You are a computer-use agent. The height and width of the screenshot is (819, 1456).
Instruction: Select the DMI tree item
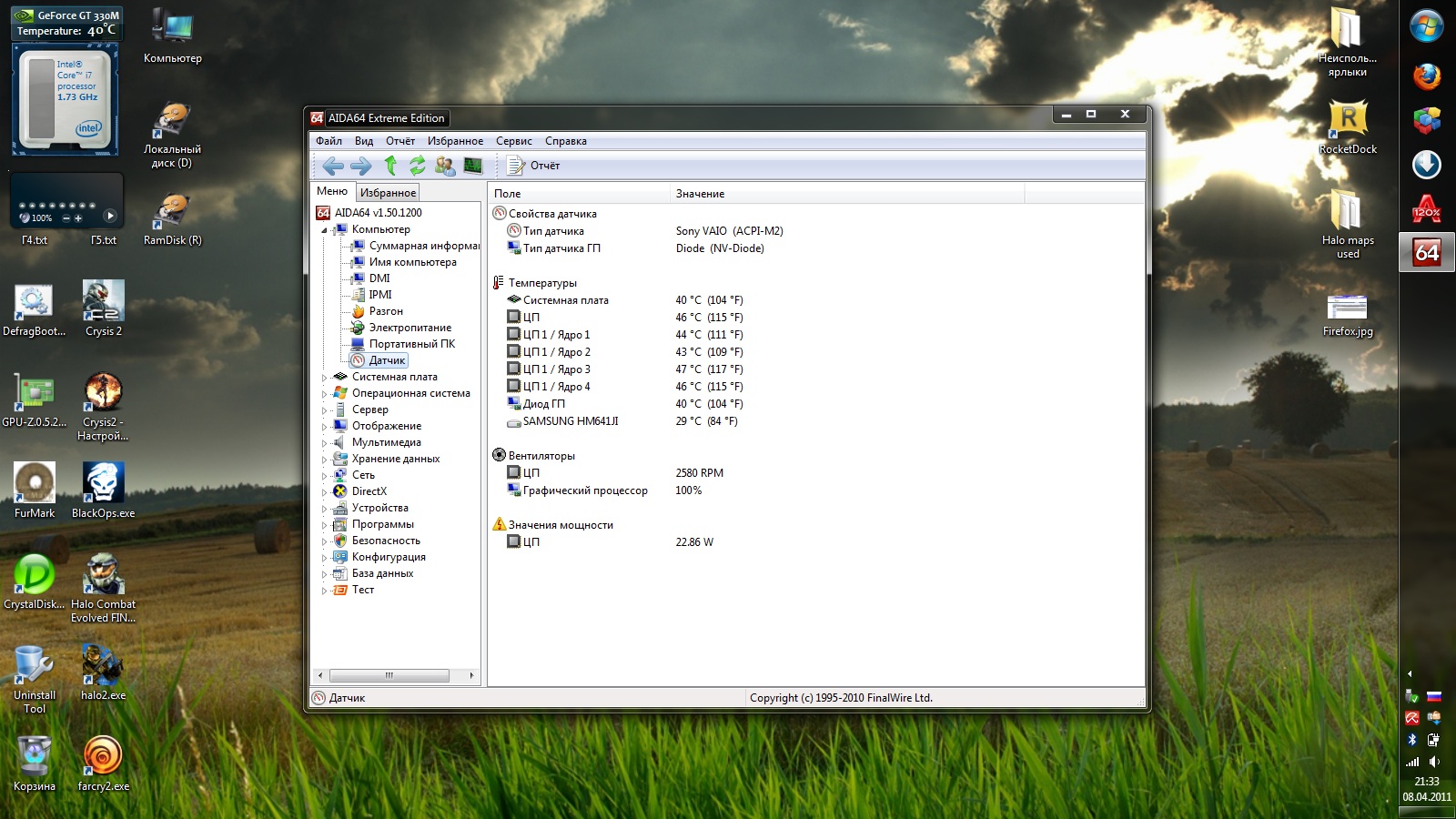tap(379, 278)
